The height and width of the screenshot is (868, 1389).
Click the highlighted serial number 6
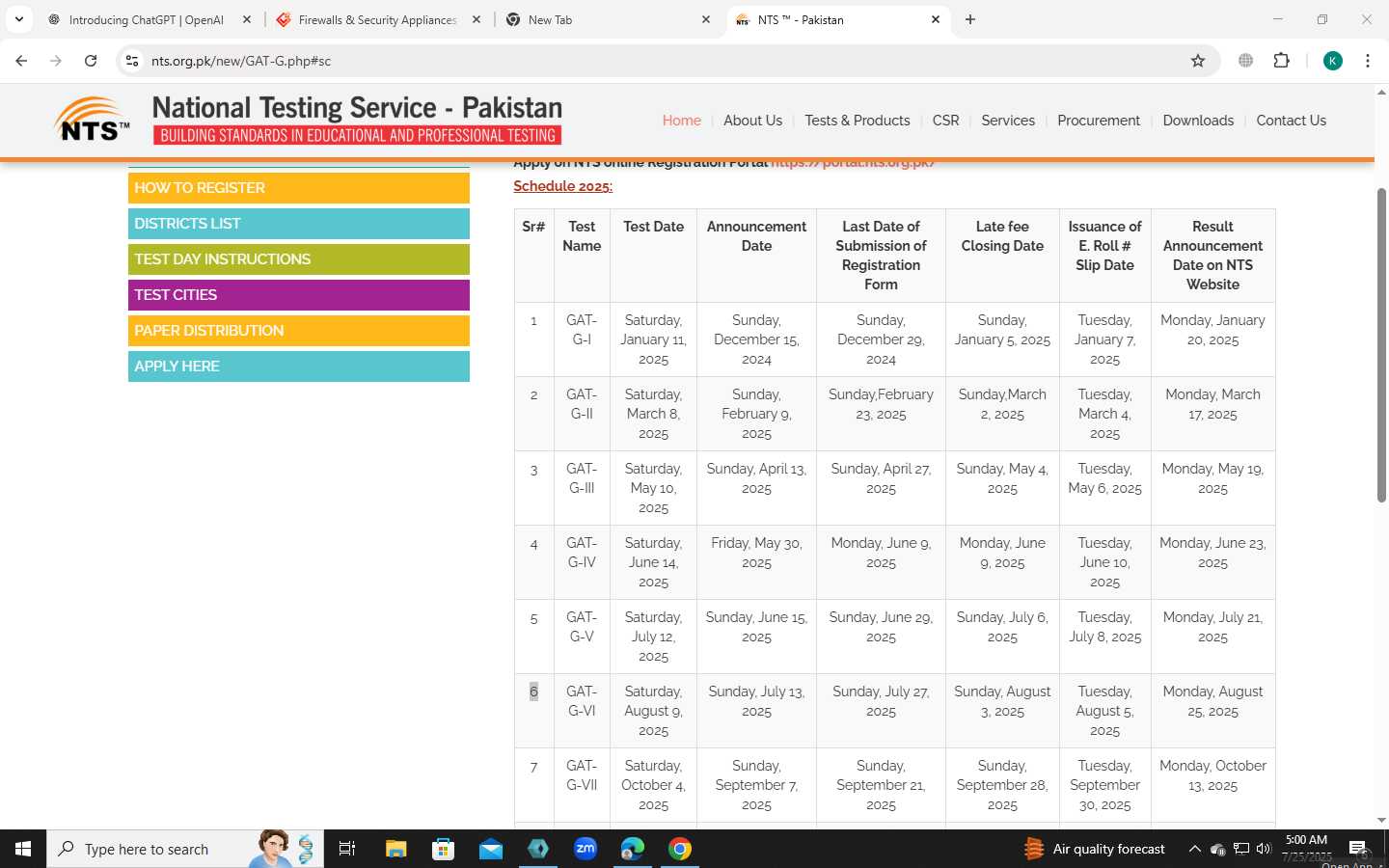click(x=533, y=692)
